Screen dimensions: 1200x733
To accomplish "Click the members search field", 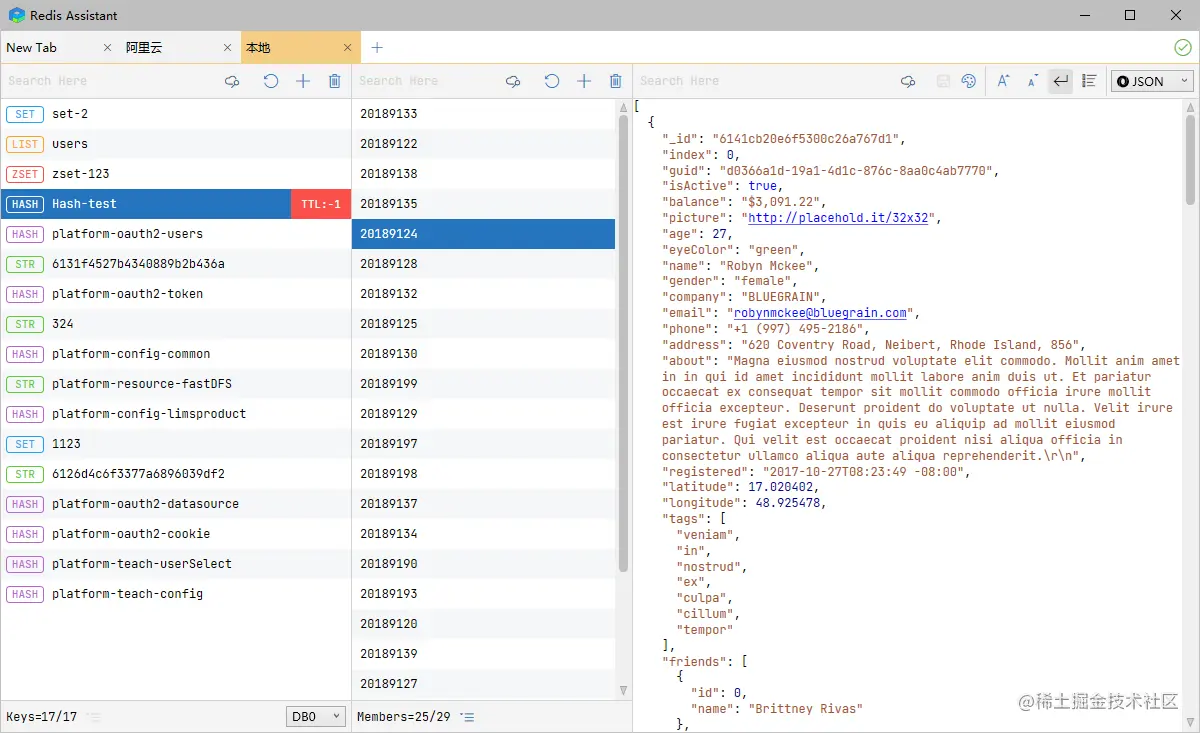I will [x=428, y=81].
